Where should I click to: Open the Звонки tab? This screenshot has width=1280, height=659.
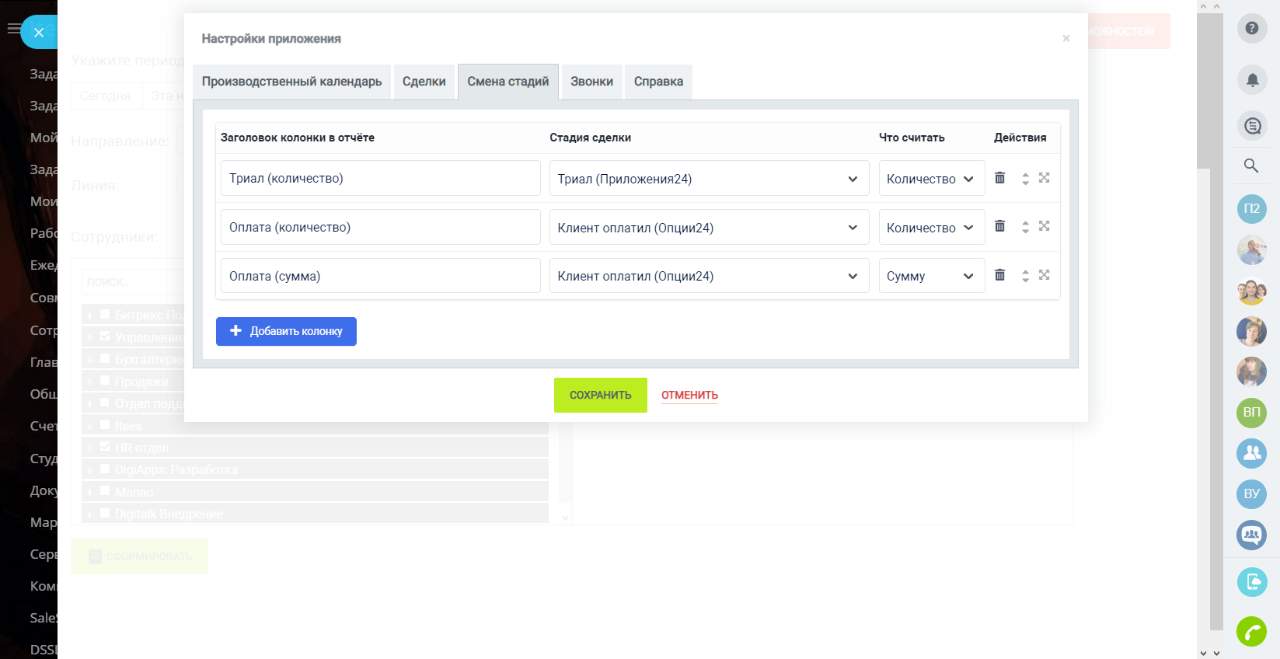tap(592, 82)
